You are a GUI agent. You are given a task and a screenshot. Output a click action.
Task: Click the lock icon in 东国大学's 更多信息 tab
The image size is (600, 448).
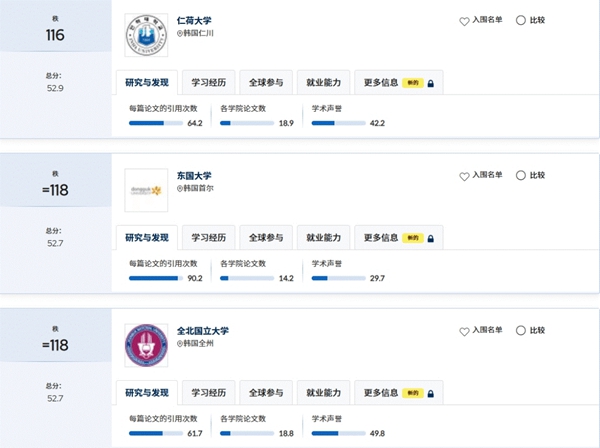430,239
